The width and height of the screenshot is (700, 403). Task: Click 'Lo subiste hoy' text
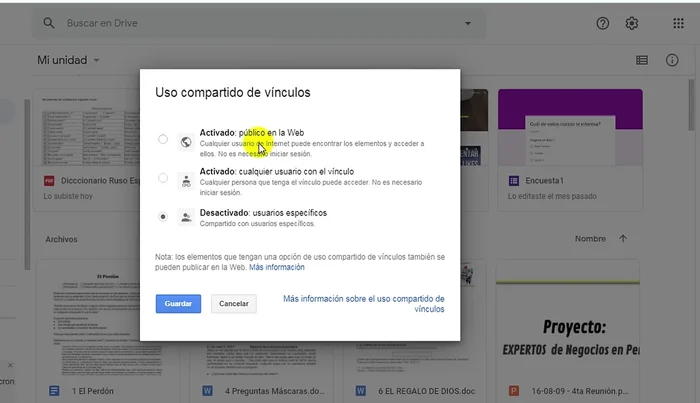(x=68, y=196)
